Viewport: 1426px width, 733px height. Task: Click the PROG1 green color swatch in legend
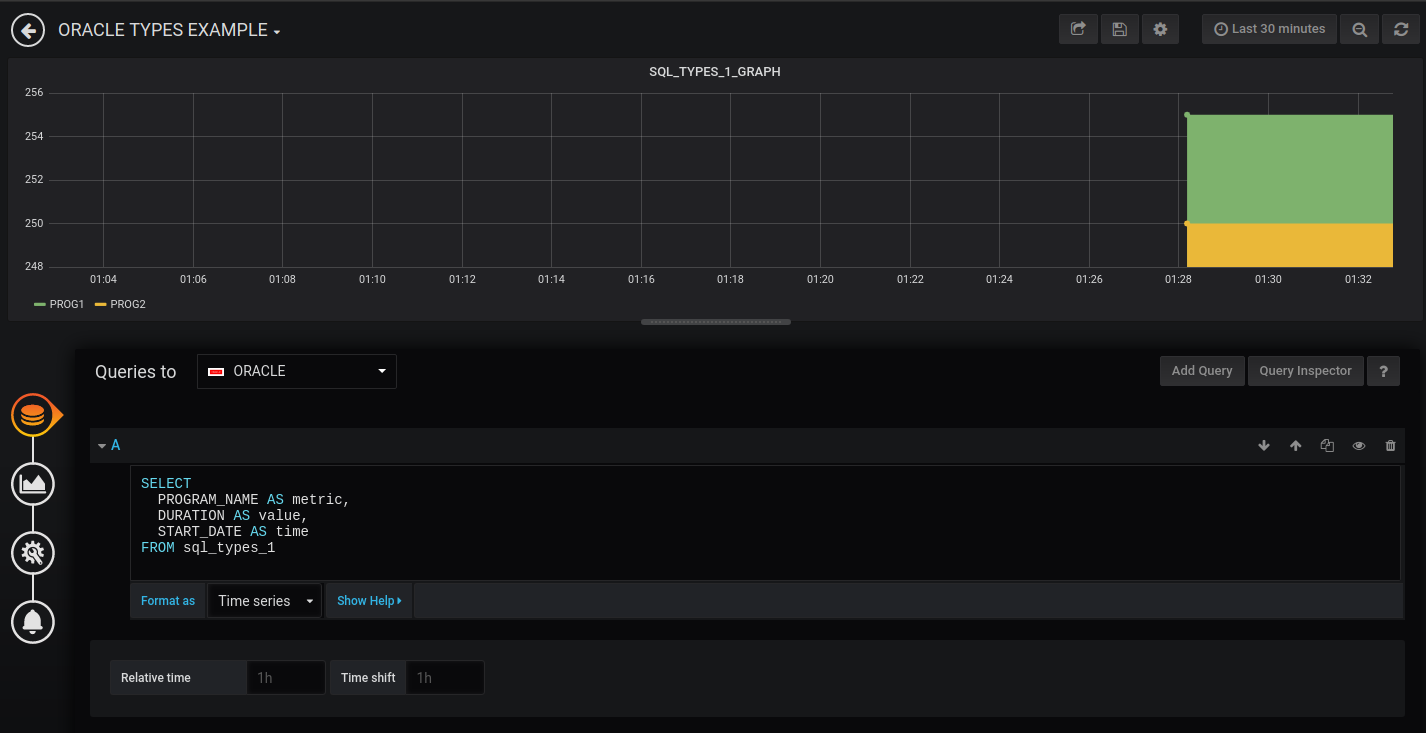40,304
